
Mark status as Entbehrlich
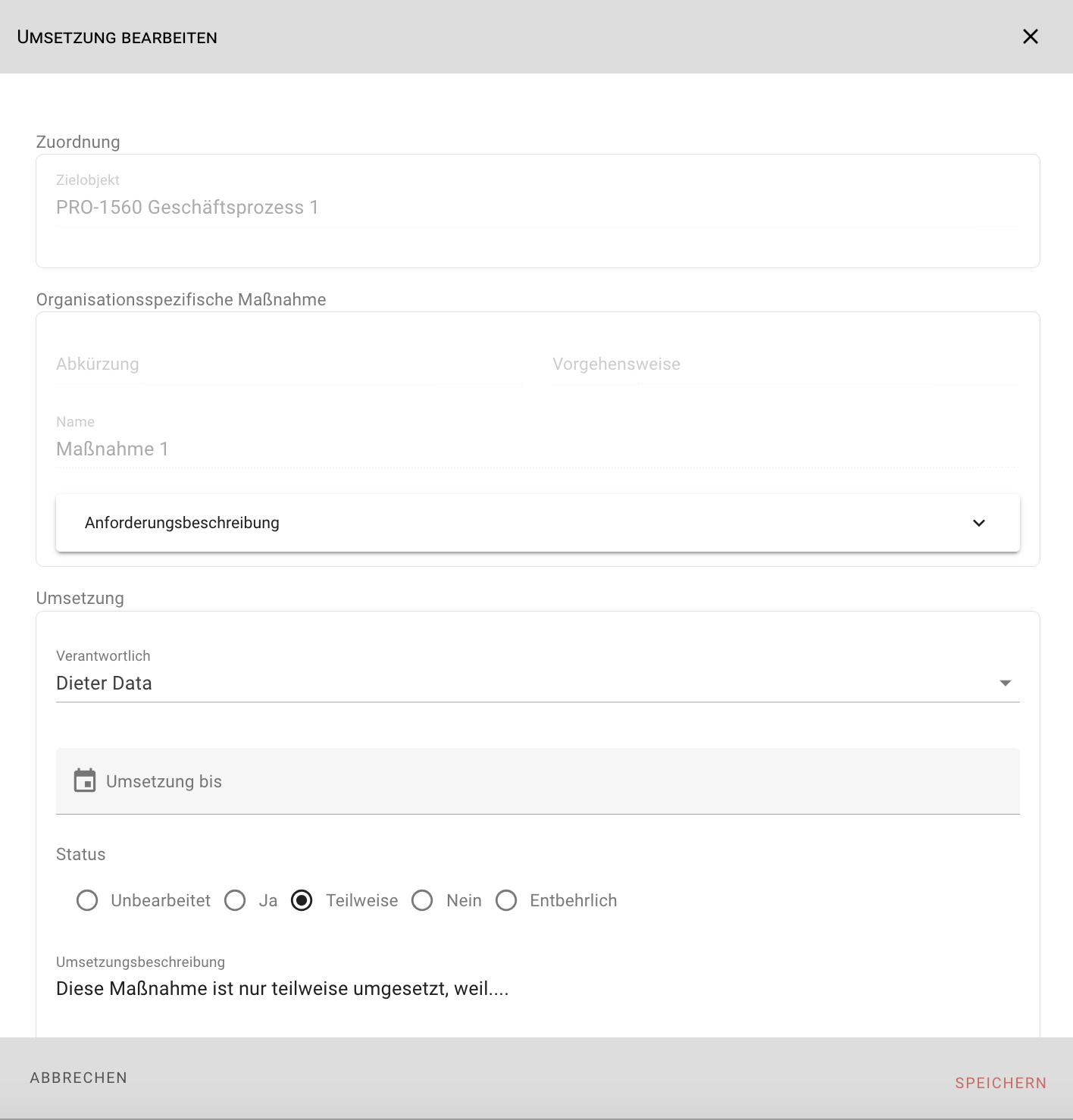tap(506, 900)
